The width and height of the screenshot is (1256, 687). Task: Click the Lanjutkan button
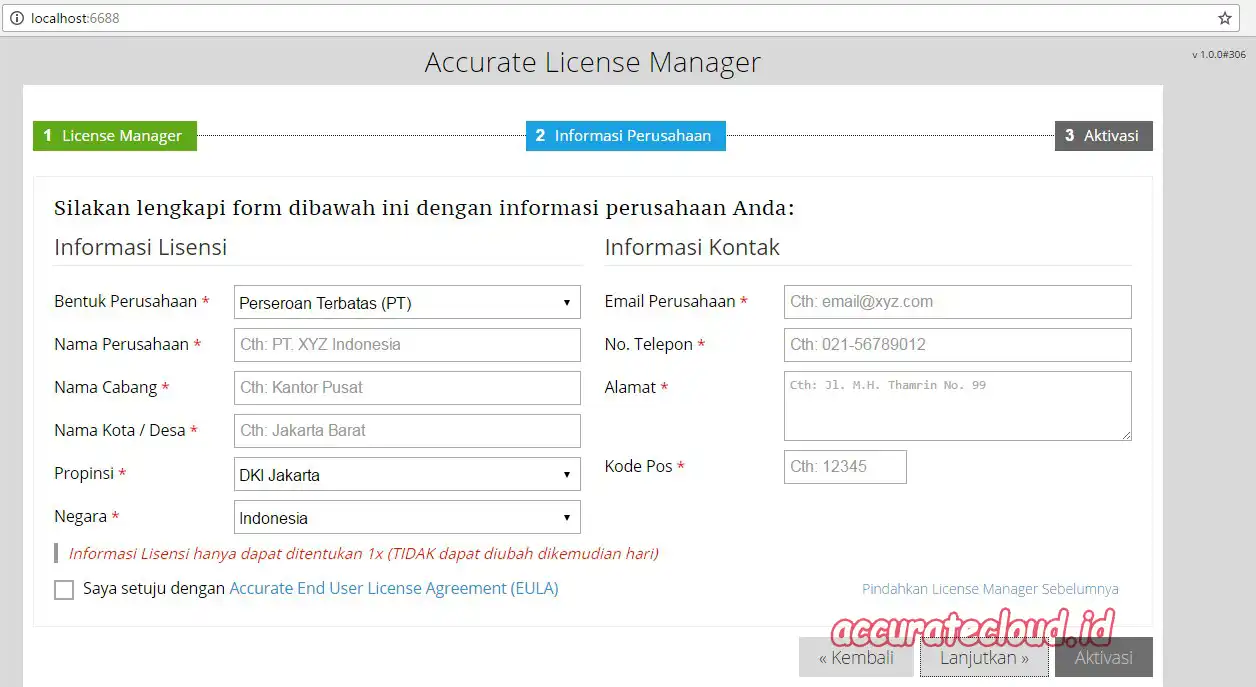tap(984, 657)
